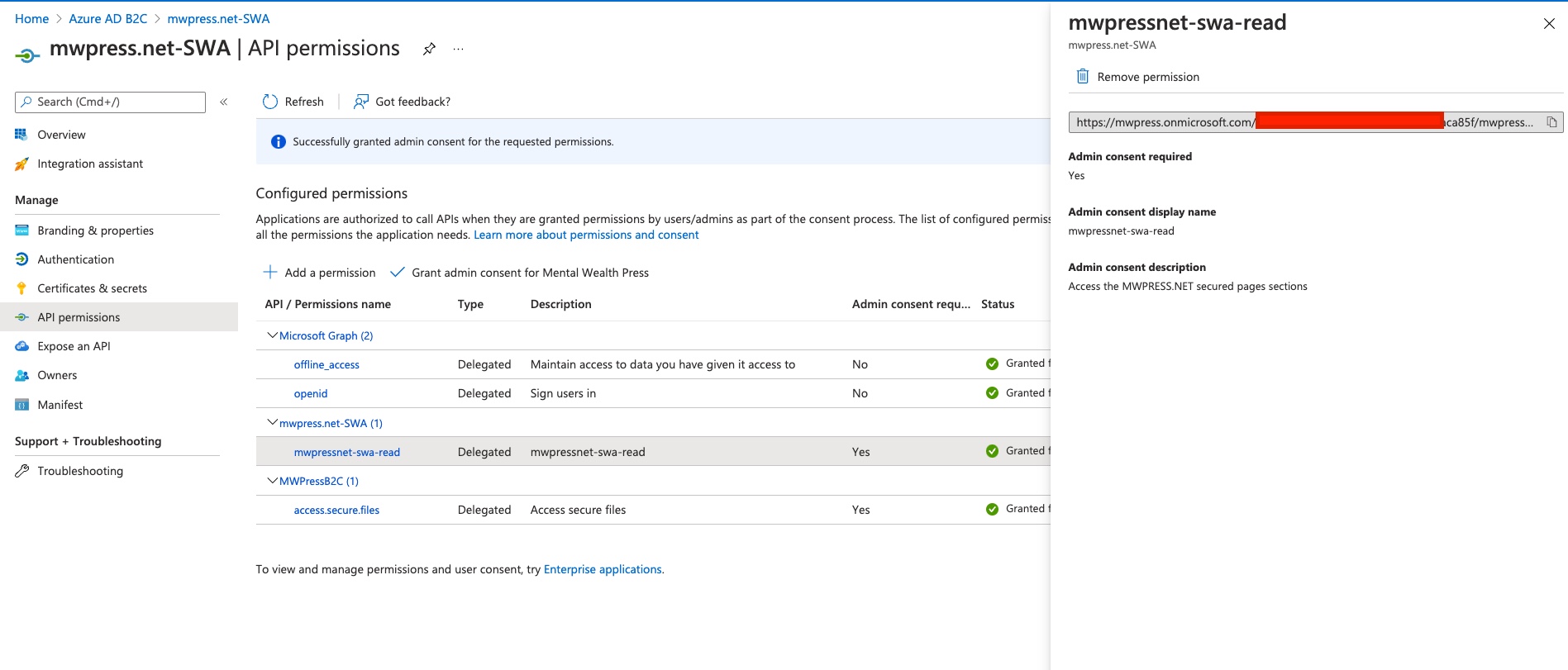Click Got feedback? button label

coord(412,102)
